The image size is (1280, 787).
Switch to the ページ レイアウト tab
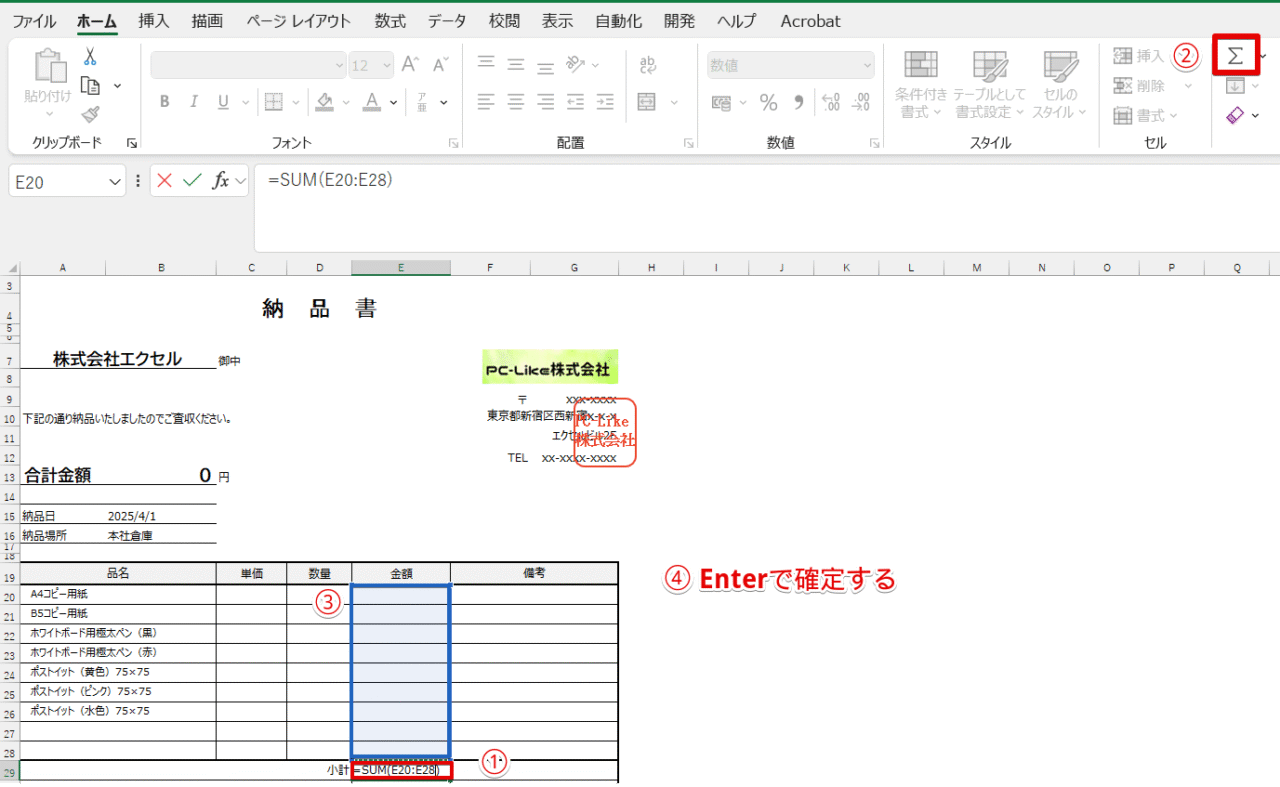(299, 21)
